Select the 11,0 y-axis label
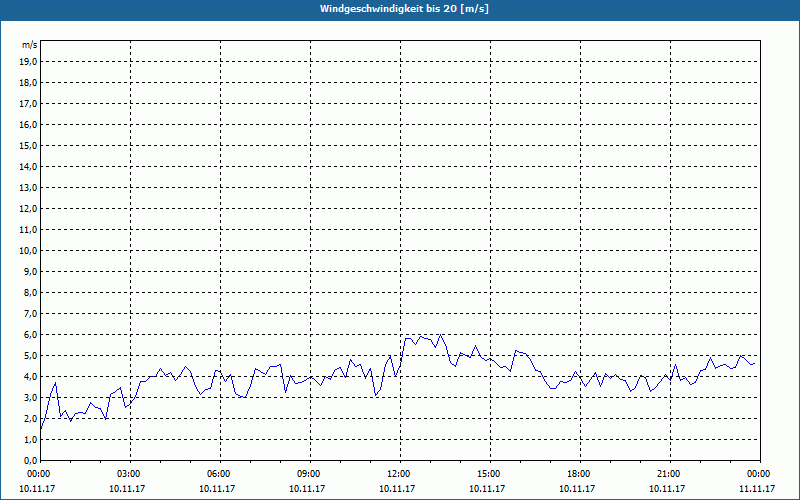 pos(29,230)
